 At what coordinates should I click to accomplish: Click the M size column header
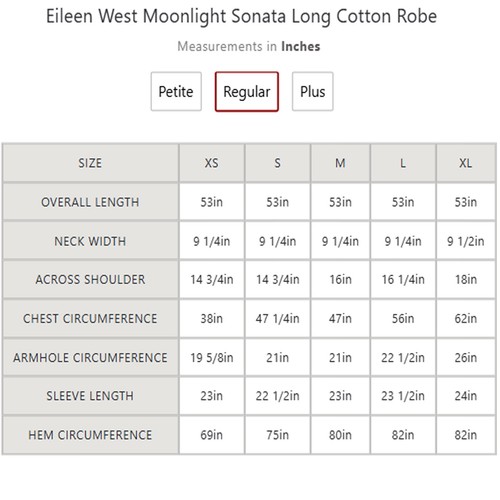coord(340,163)
